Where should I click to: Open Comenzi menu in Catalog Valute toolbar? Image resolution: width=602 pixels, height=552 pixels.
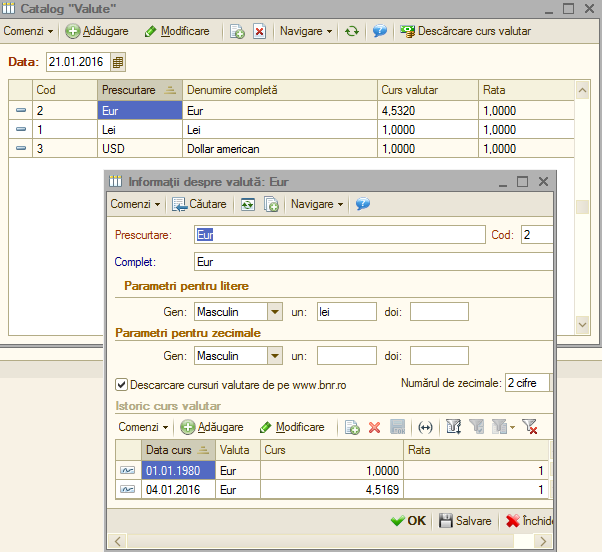click(28, 31)
